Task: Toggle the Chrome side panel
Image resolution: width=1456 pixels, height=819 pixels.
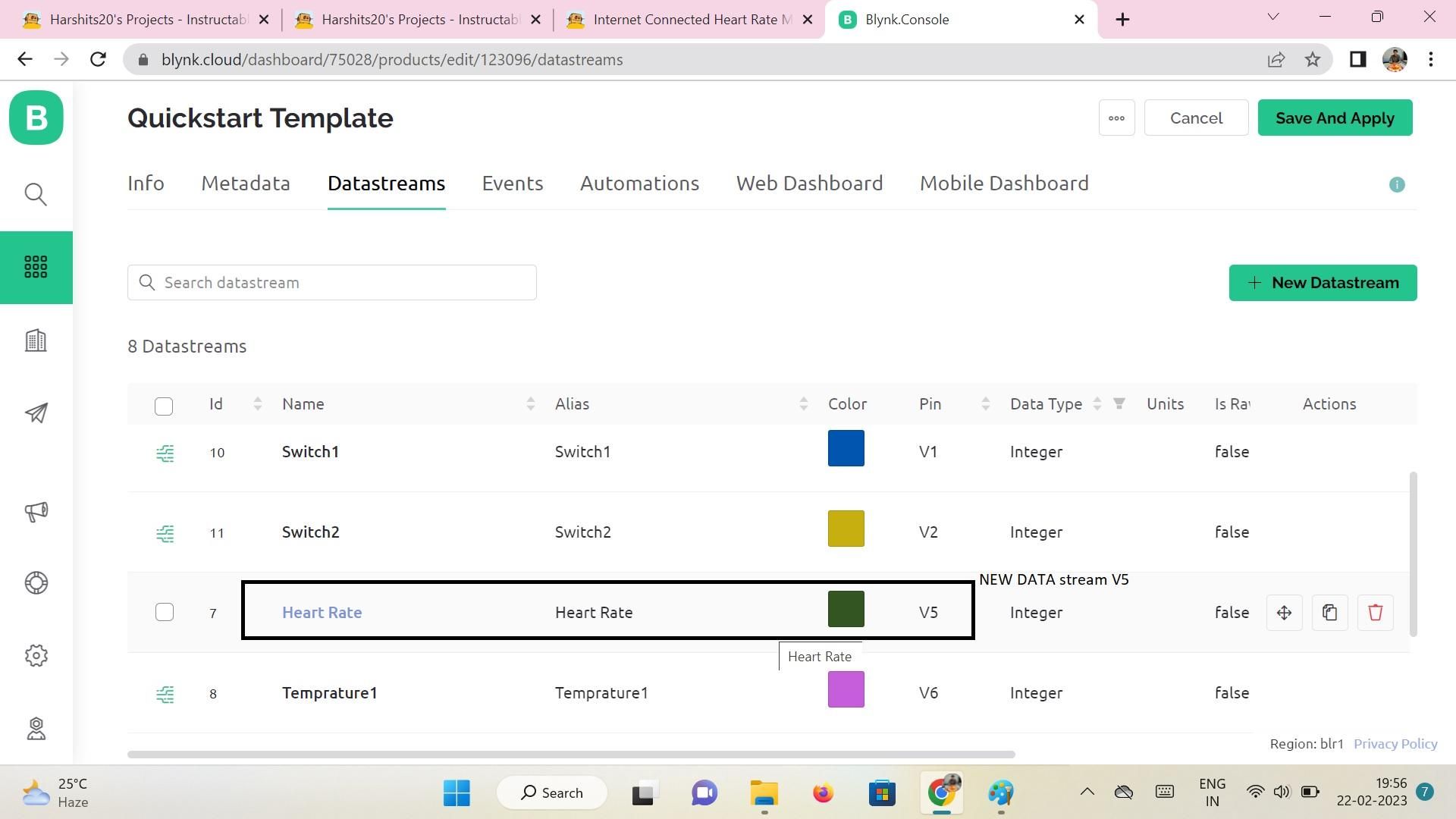Action: coord(1357,59)
